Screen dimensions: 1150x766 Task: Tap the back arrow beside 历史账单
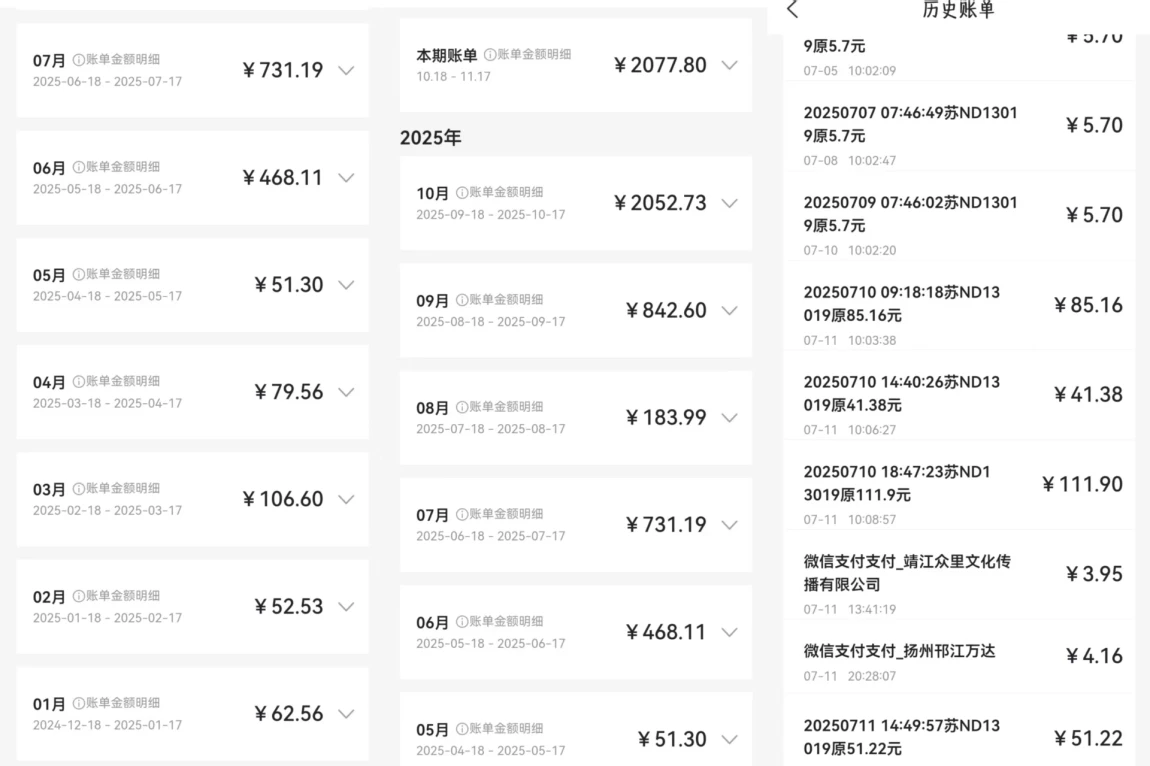point(793,10)
